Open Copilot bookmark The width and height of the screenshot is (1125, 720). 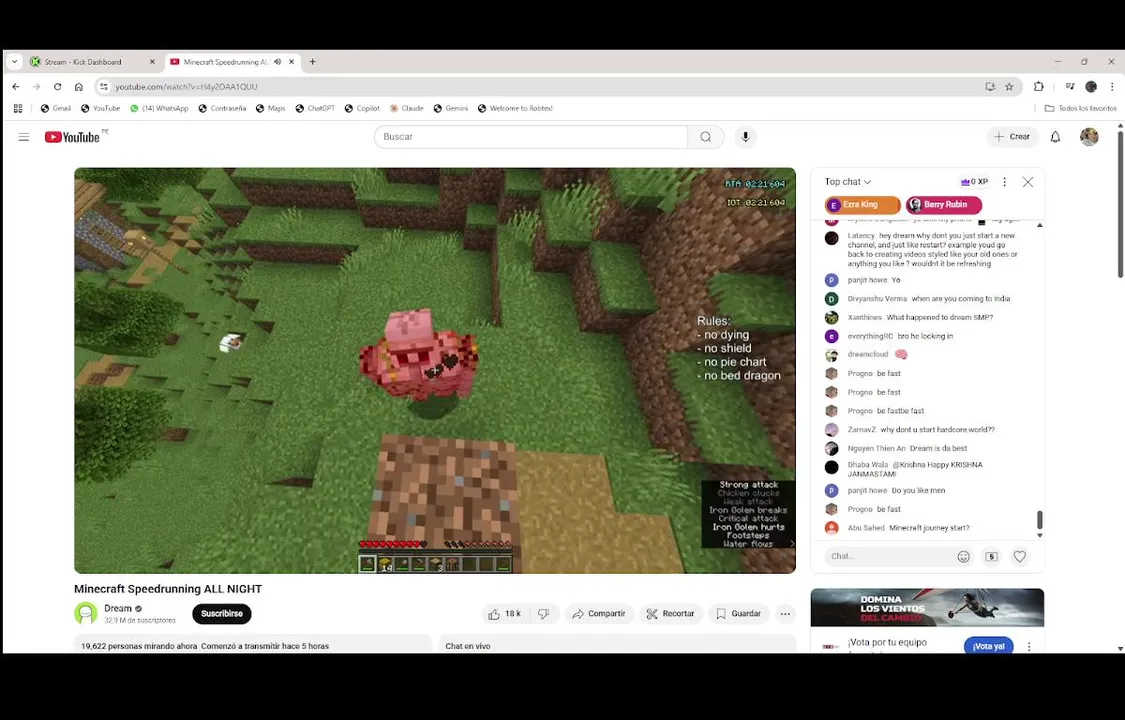[362, 108]
